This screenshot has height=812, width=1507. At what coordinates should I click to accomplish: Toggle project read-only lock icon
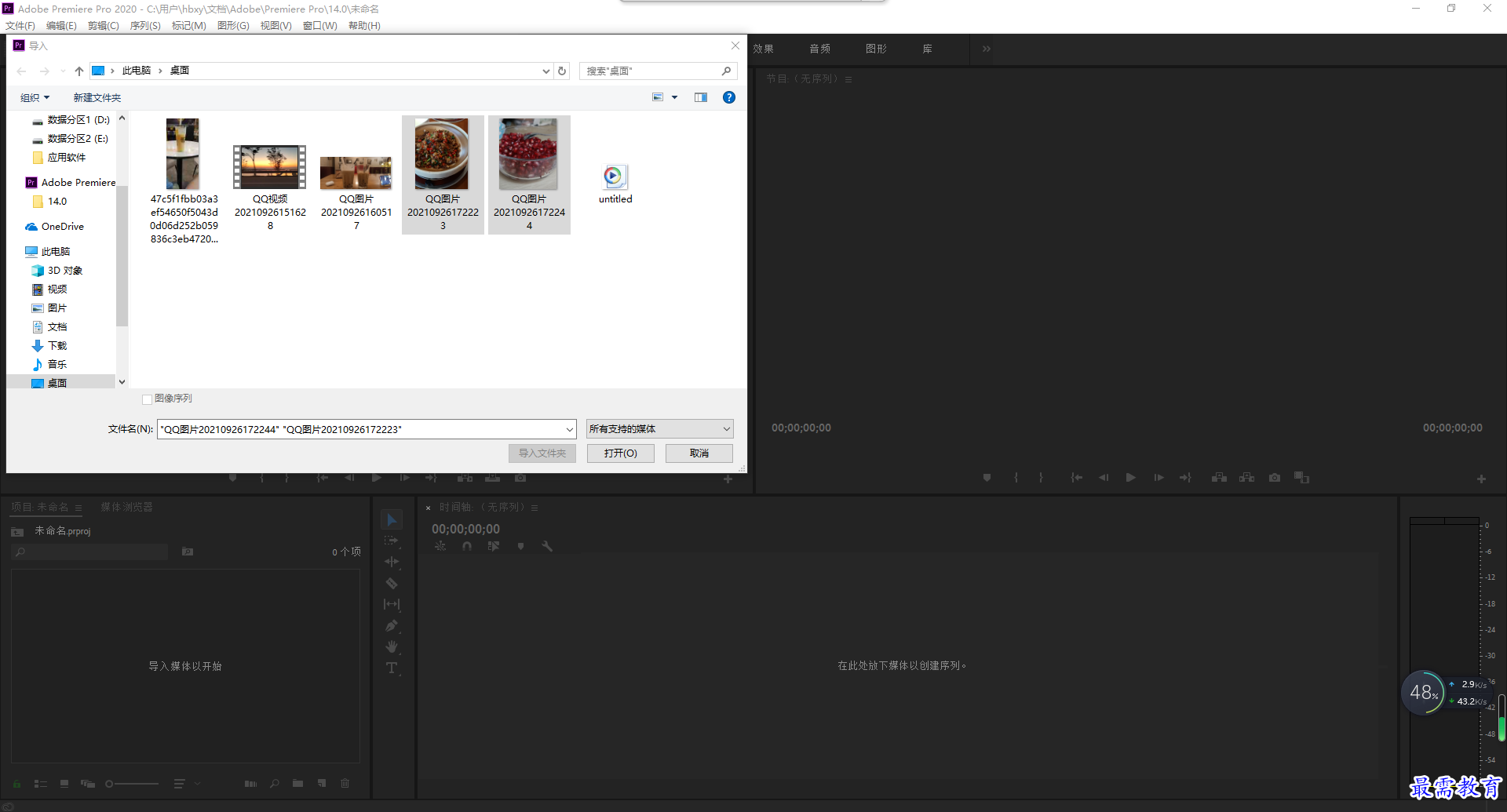tap(16, 783)
